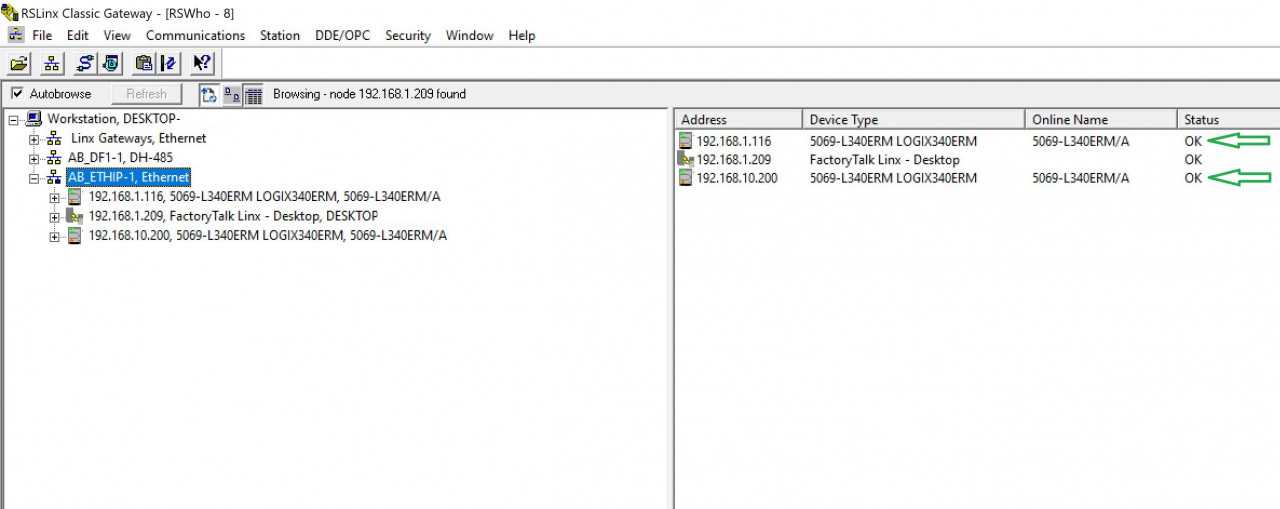
Task: Switch to details list view
Action: point(253,94)
